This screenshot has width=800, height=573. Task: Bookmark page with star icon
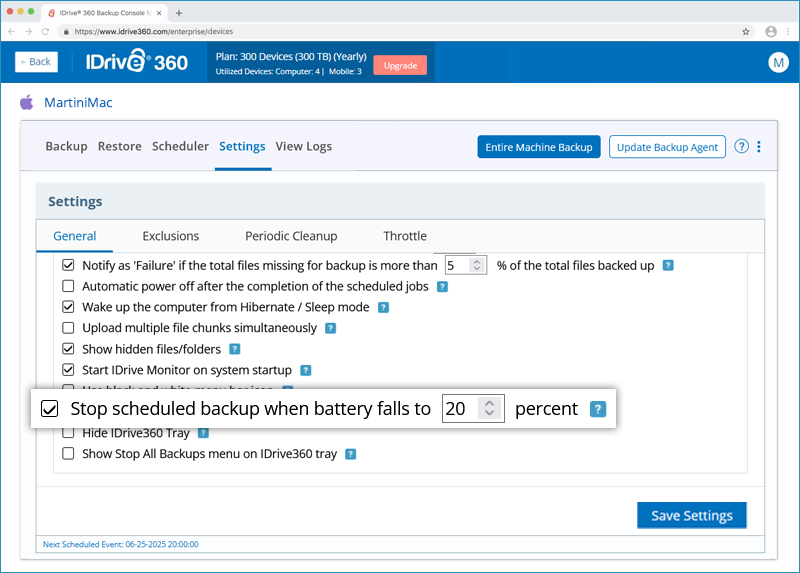pos(746,32)
